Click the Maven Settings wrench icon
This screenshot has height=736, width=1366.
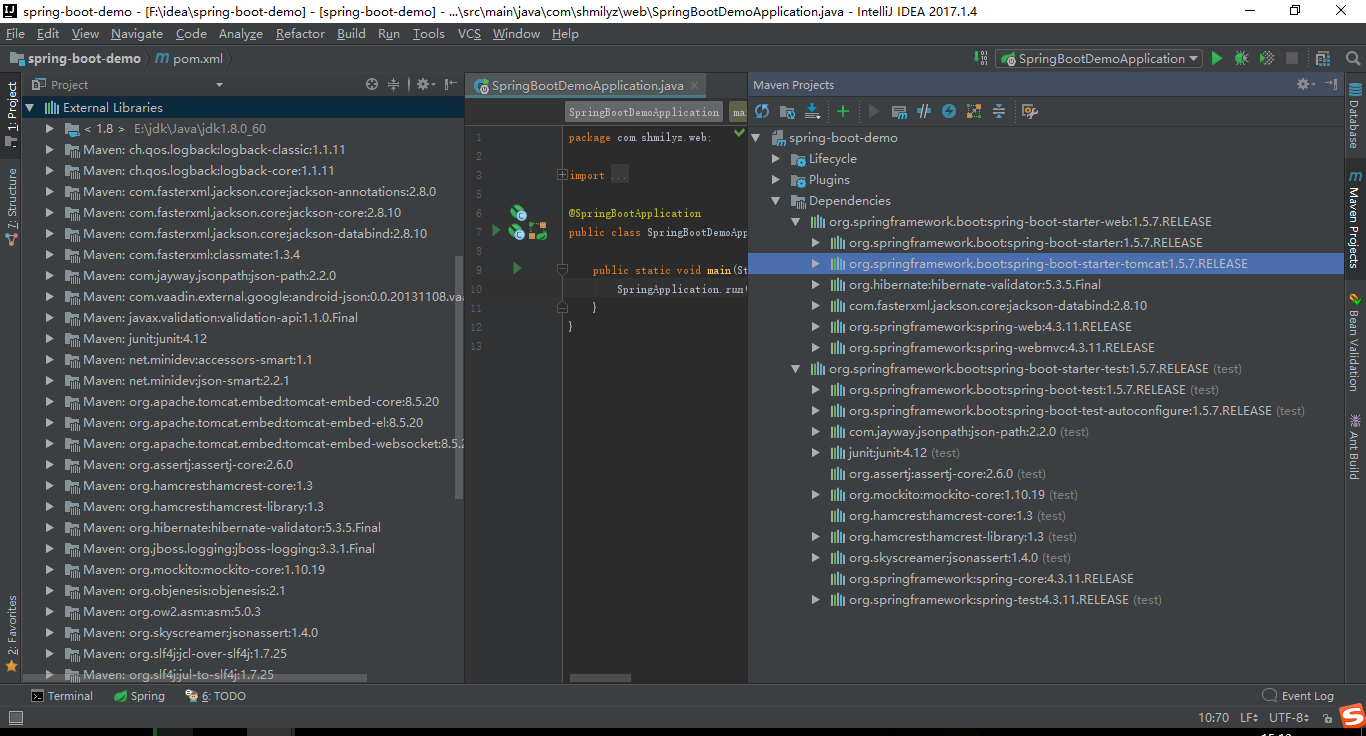[1029, 111]
